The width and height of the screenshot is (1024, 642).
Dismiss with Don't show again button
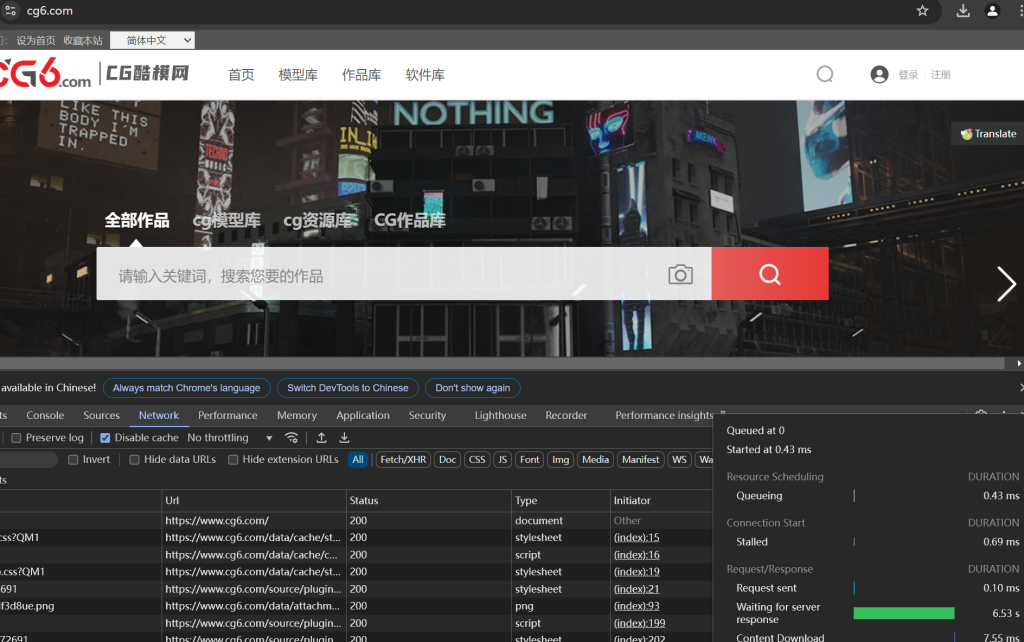click(x=472, y=388)
